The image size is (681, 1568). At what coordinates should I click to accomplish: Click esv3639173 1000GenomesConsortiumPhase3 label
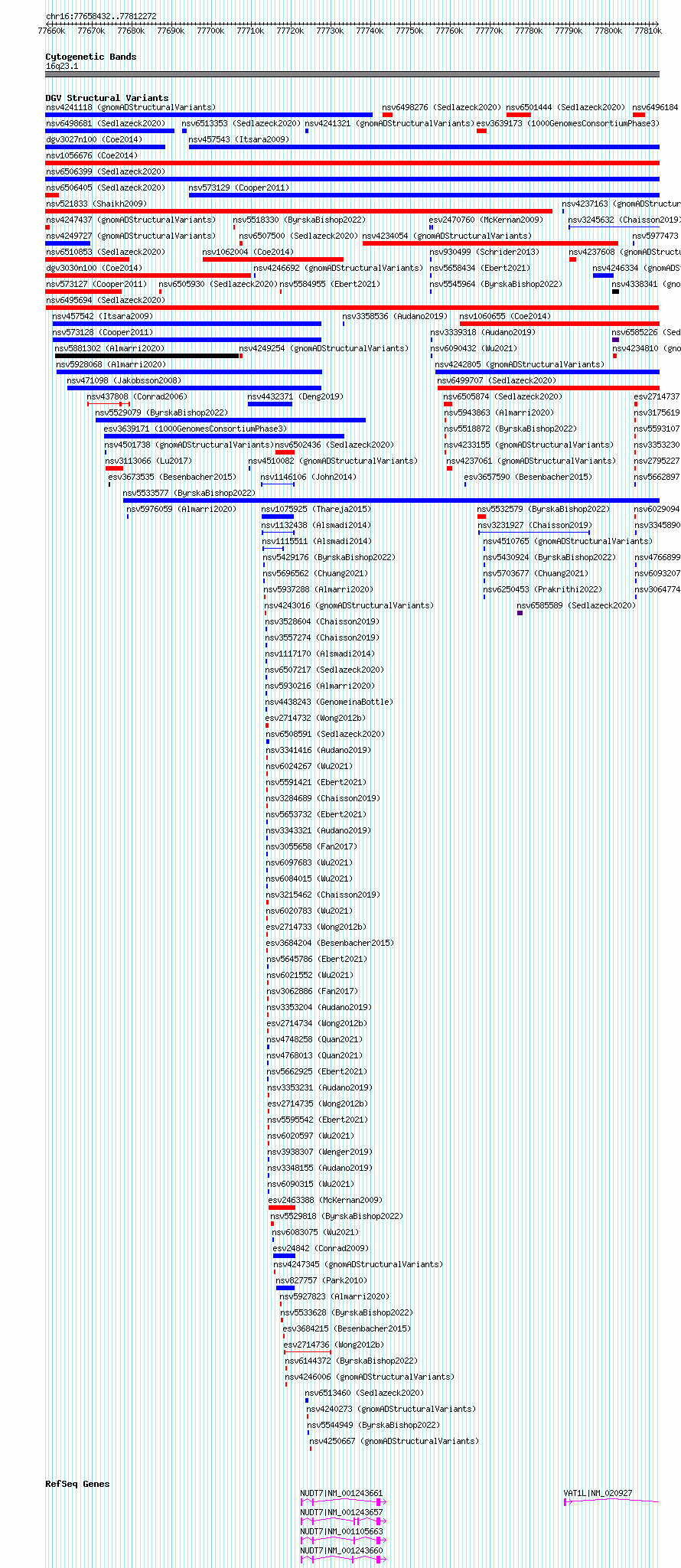(569, 123)
